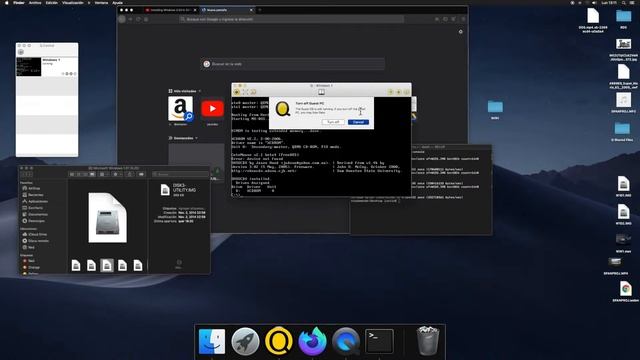Open the Visualización menu

tap(73, 2)
